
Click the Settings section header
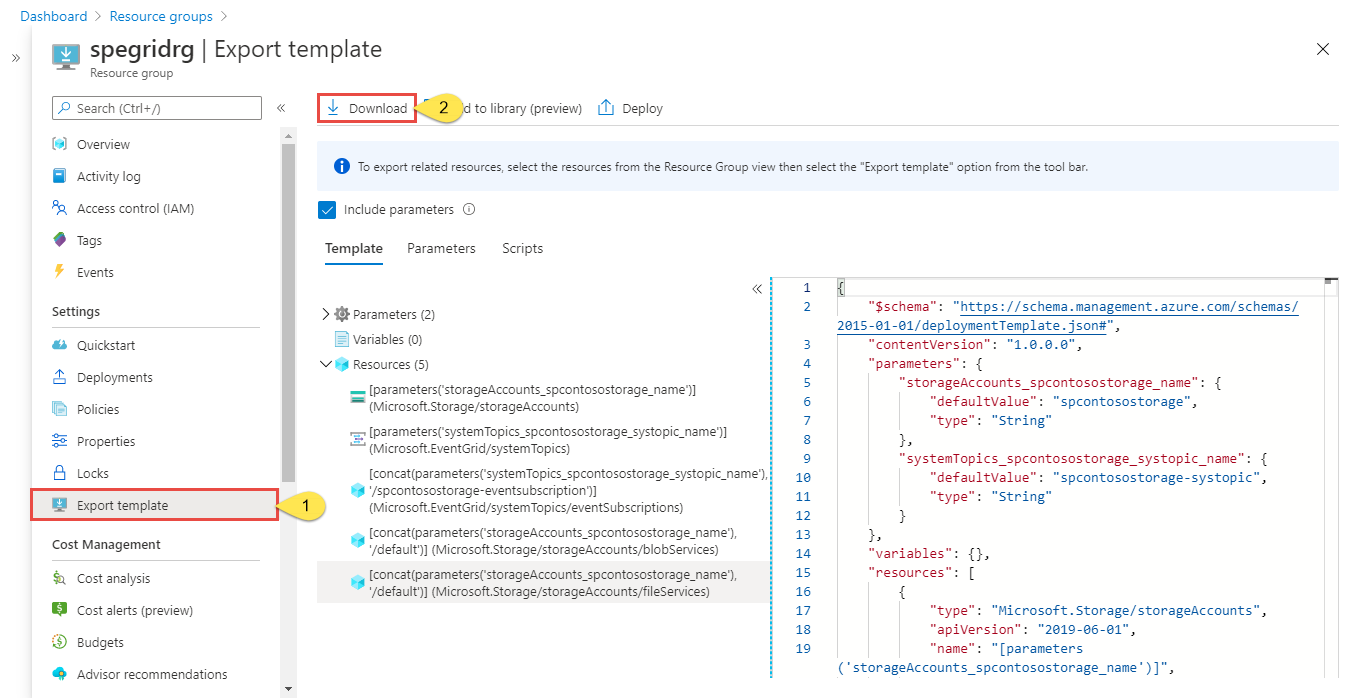pyautogui.click(x=76, y=311)
